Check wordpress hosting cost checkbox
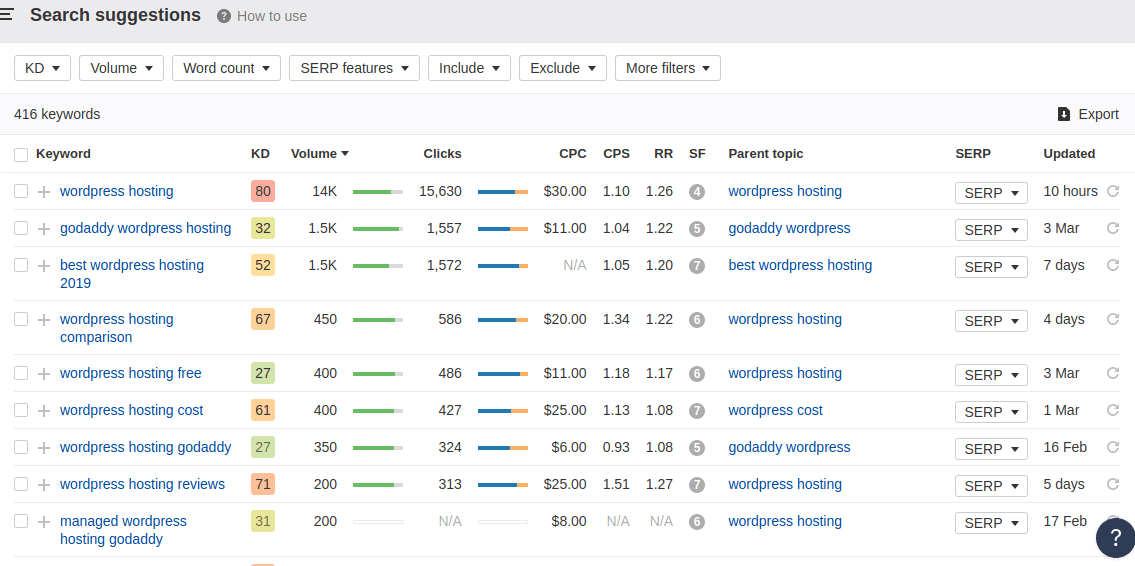Viewport: 1135px width, 566px height. [x=21, y=410]
